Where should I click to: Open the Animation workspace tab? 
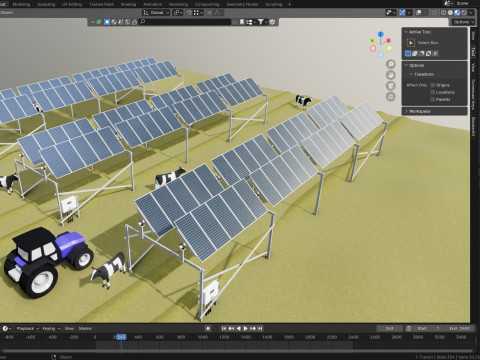[x=152, y=4]
